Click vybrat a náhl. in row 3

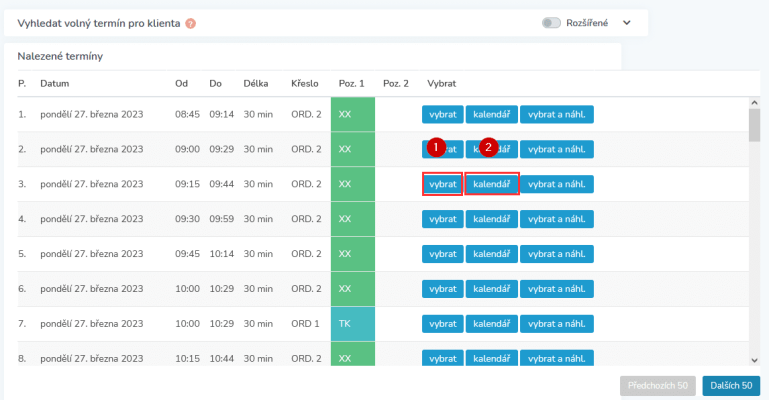pyautogui.click(x=557, y=184)
